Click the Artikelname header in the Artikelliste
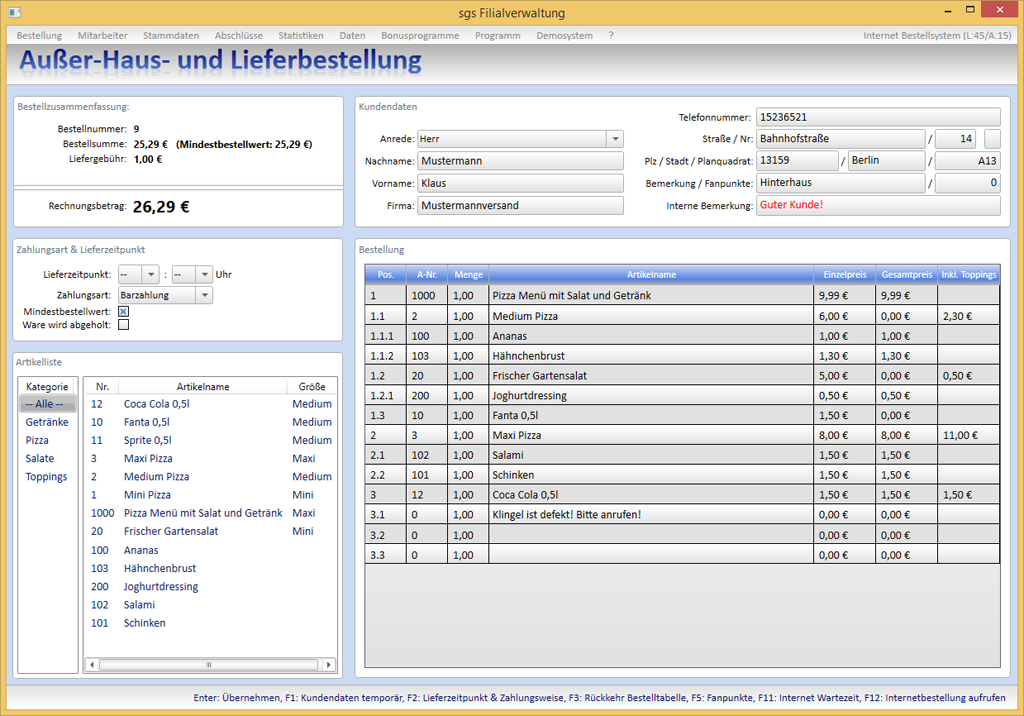 pos(203,386)
